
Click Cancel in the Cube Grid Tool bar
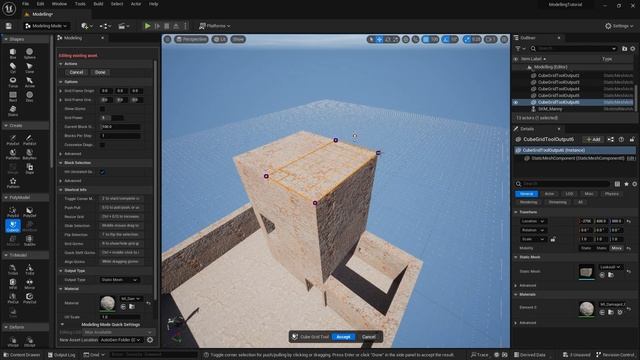(x=369, y=337)
